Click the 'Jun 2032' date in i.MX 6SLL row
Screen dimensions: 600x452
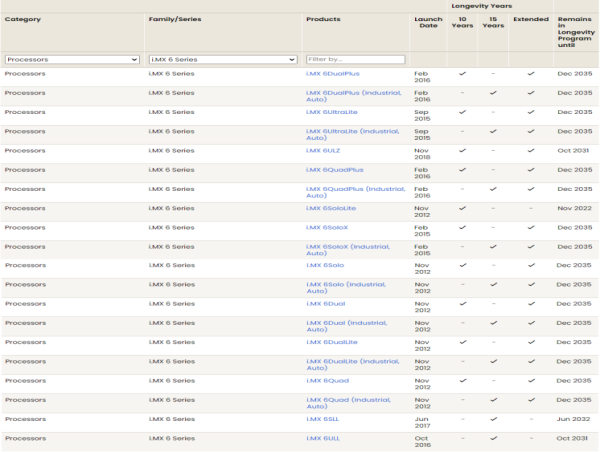coord(573,419)
